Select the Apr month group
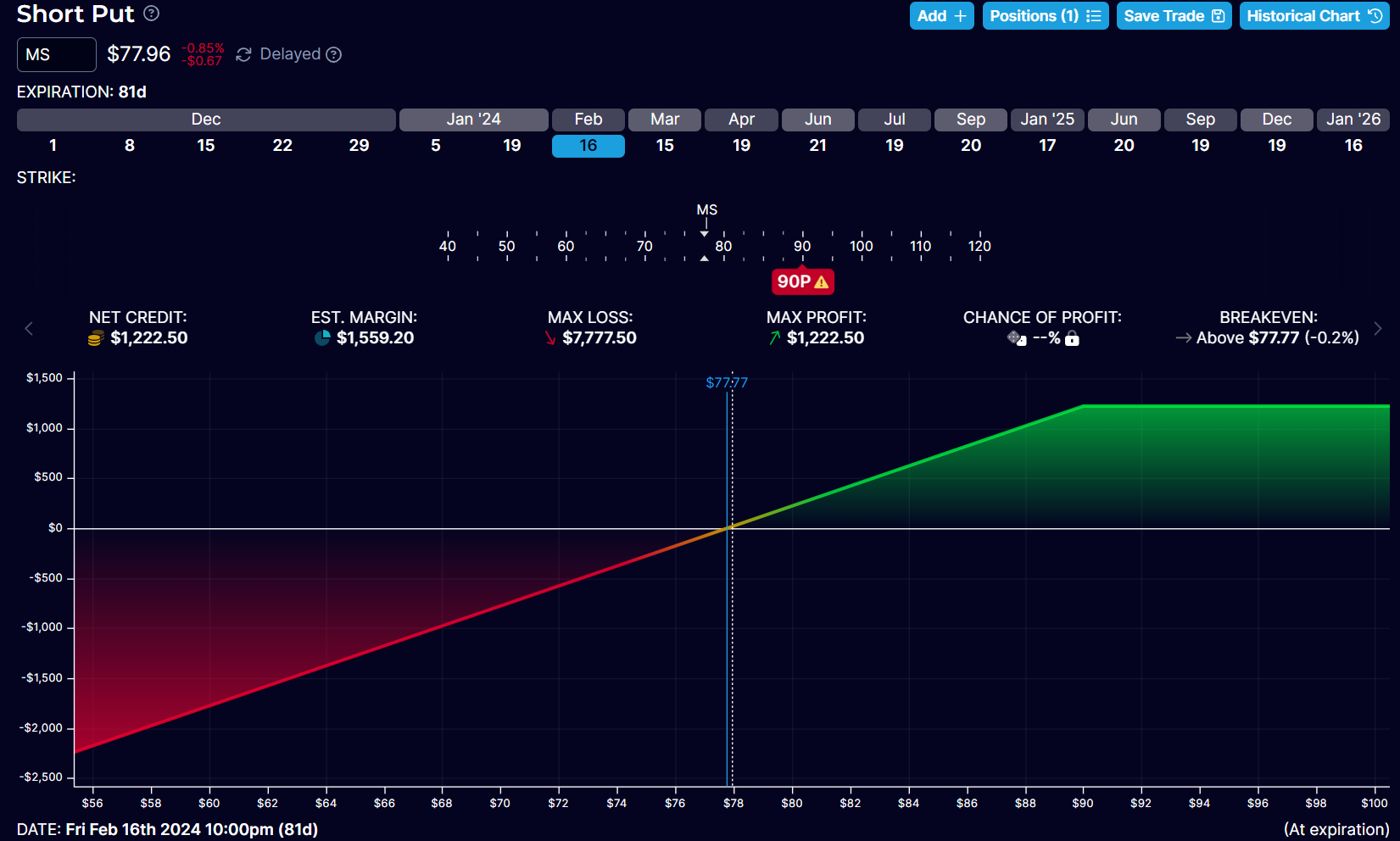Screen dimensions: 1400x841 pos(741,120)
